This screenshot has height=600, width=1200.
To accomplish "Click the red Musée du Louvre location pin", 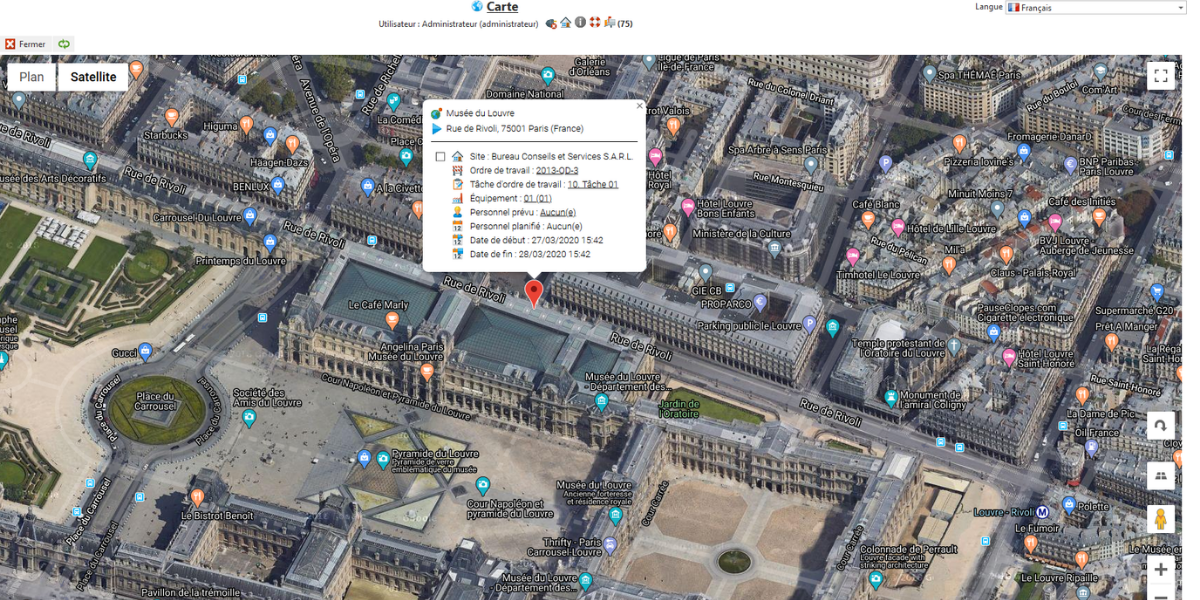I will coord(534,294).
